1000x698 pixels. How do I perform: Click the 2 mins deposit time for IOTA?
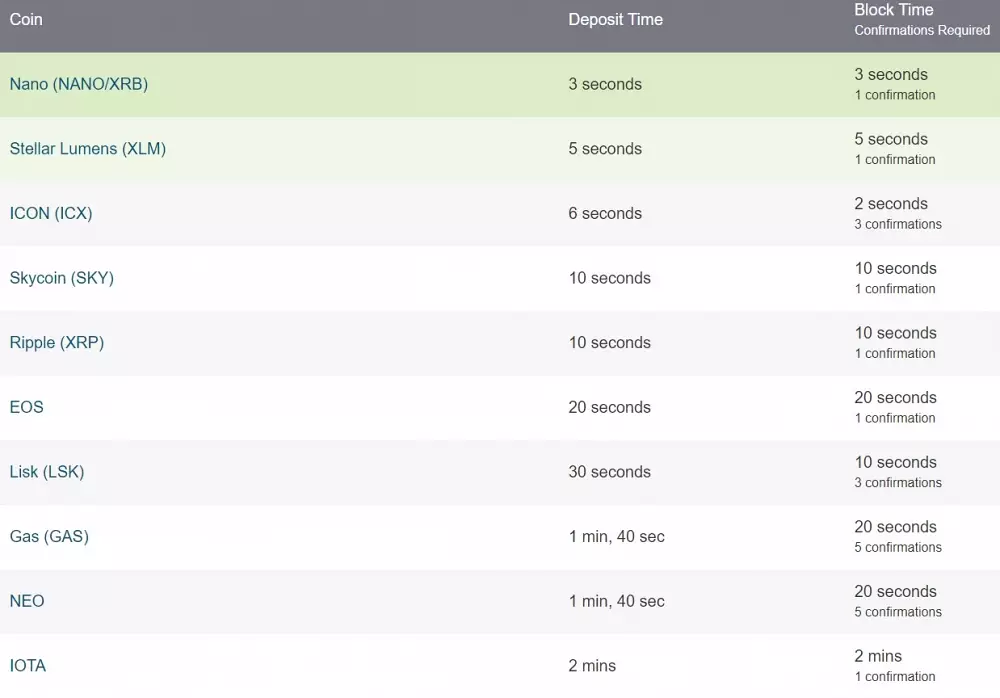(592, 666)
